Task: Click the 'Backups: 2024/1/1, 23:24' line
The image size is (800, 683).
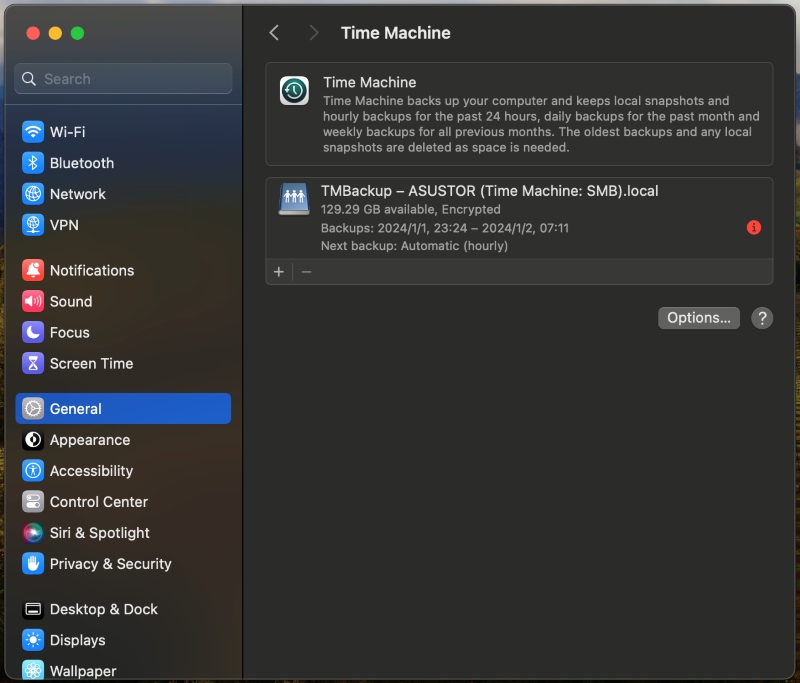Action: pyautogui.click(x=444, y=227)
